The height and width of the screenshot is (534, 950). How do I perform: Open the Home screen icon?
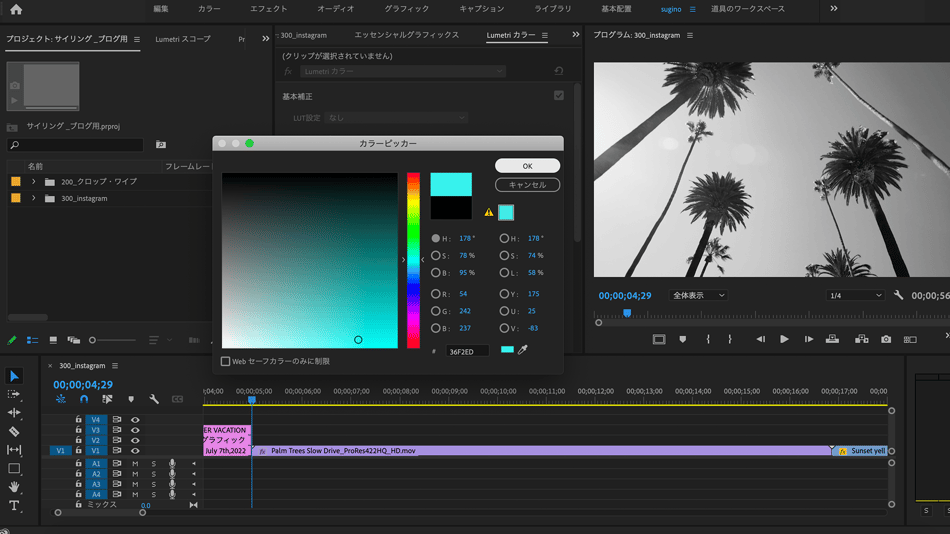click(16, 9)
